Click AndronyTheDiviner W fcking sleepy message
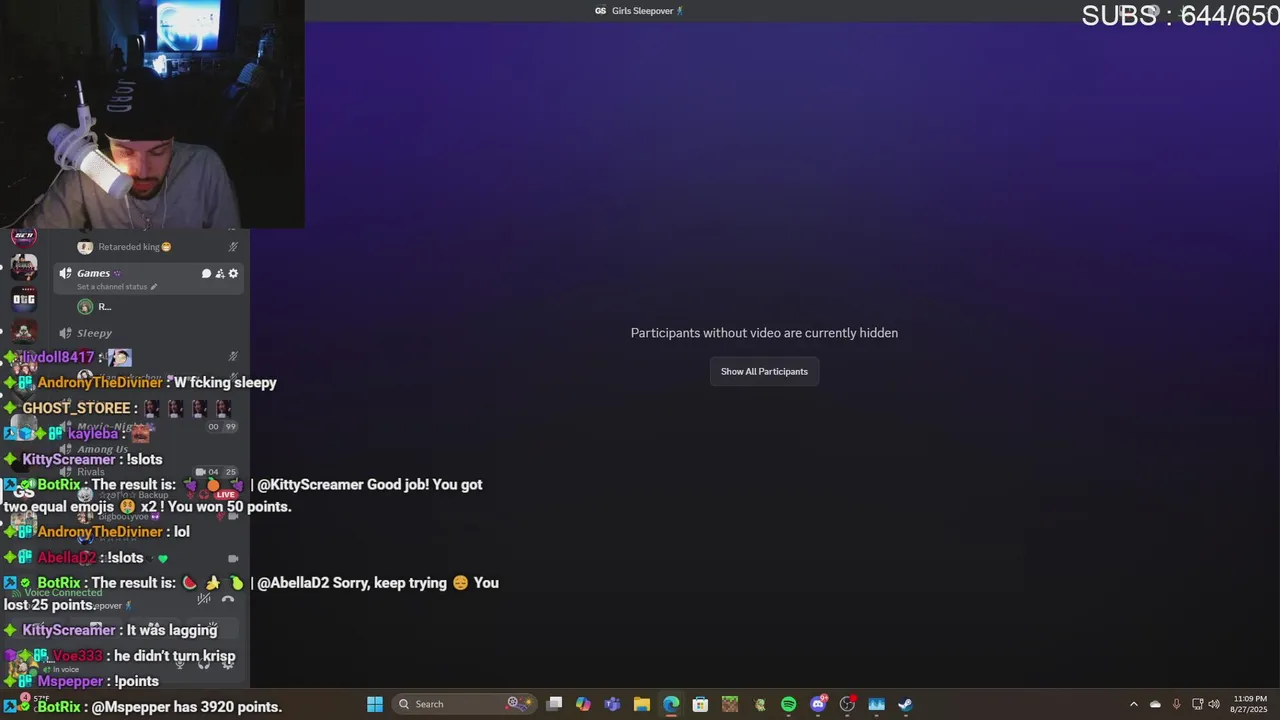This screenshot has width=1280, height=720. [x=157, y=382]
